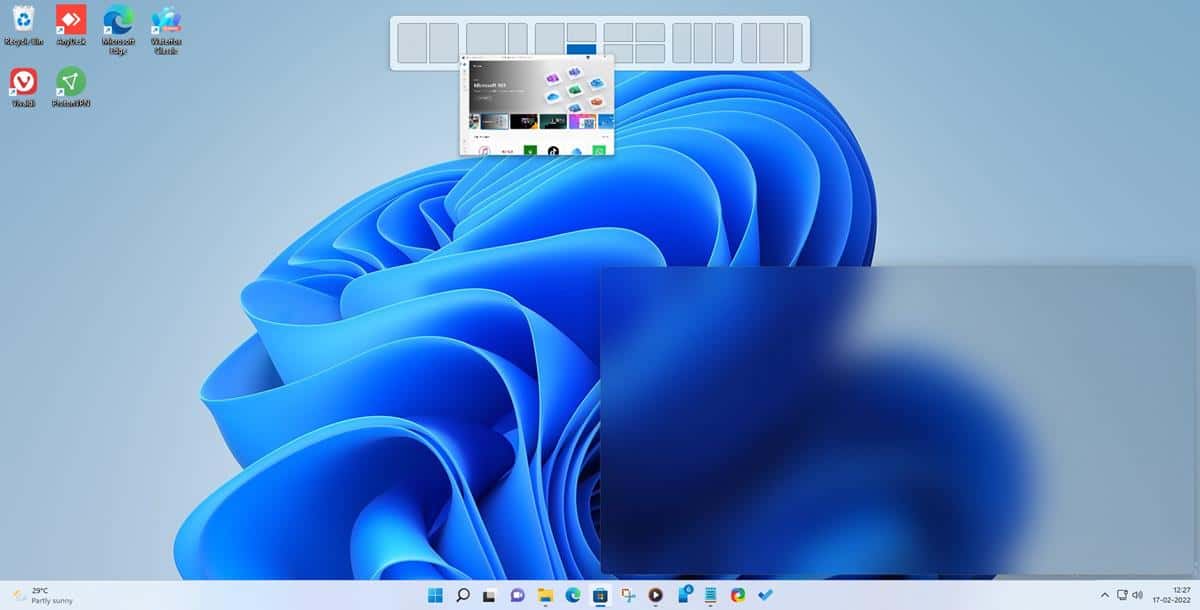Select top-right zone of the third snap layout
The image size is (1200, 610).
tap(581, 32)
